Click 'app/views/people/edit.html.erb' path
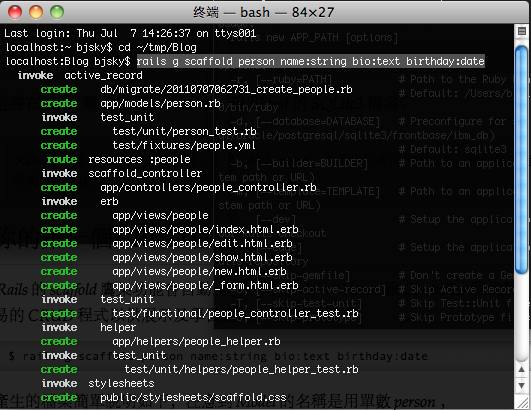Screen dimensions: 531x410 click(202, 243)
